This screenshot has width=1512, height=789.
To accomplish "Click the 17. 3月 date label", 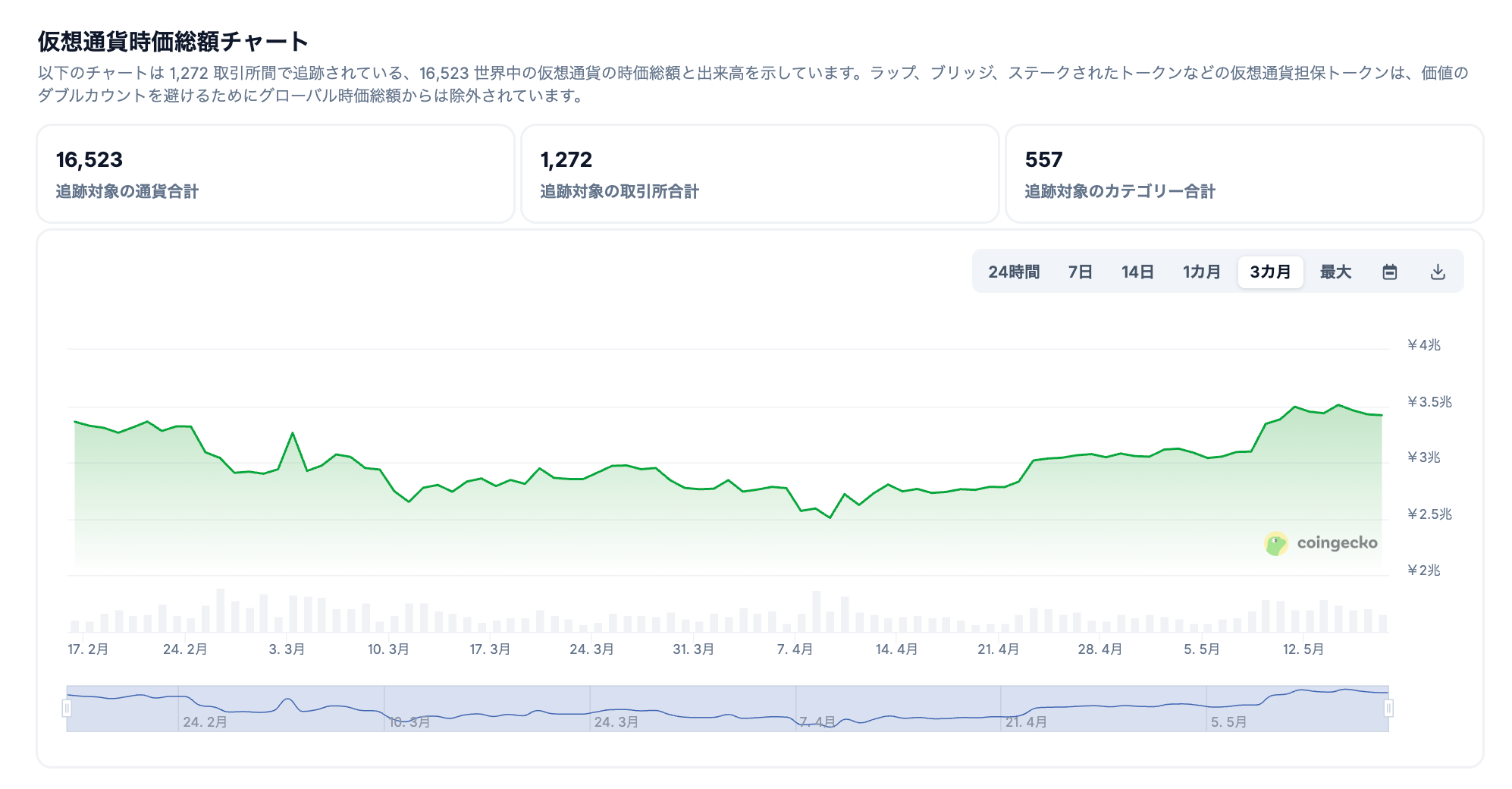I will tap(490, 649).
